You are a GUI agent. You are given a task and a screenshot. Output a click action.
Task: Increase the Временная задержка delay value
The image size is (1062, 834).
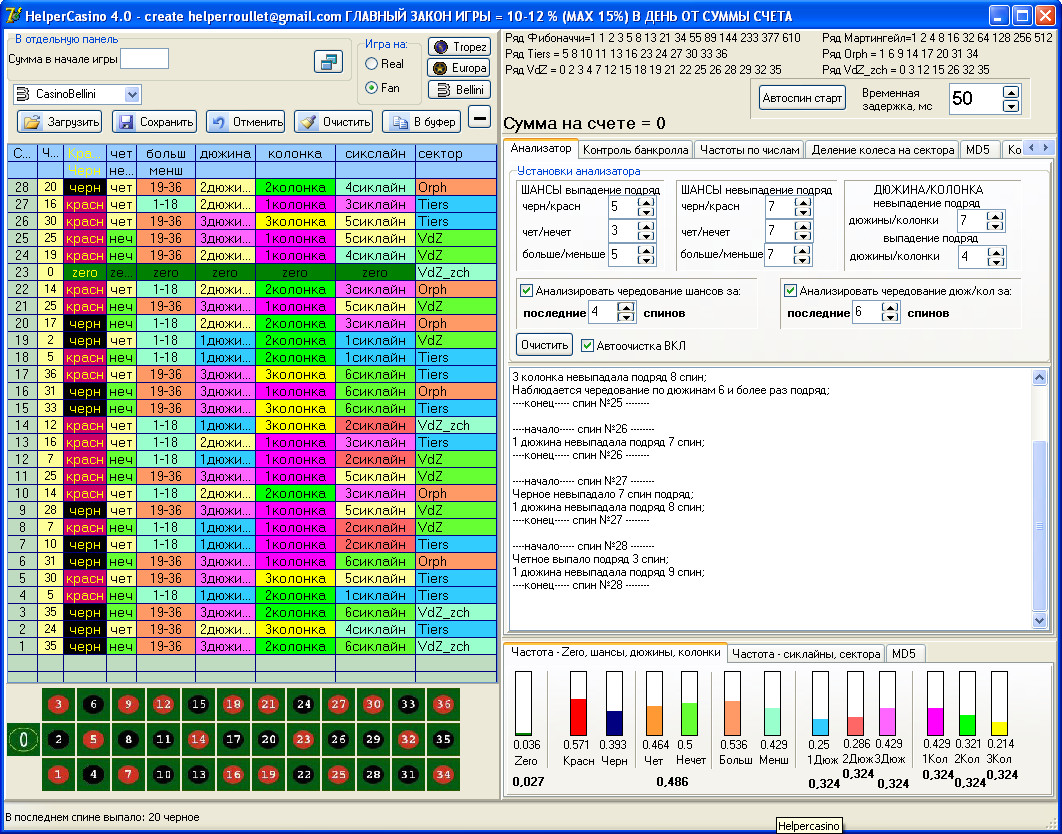pyautogui.click(x=1011, y=92)
